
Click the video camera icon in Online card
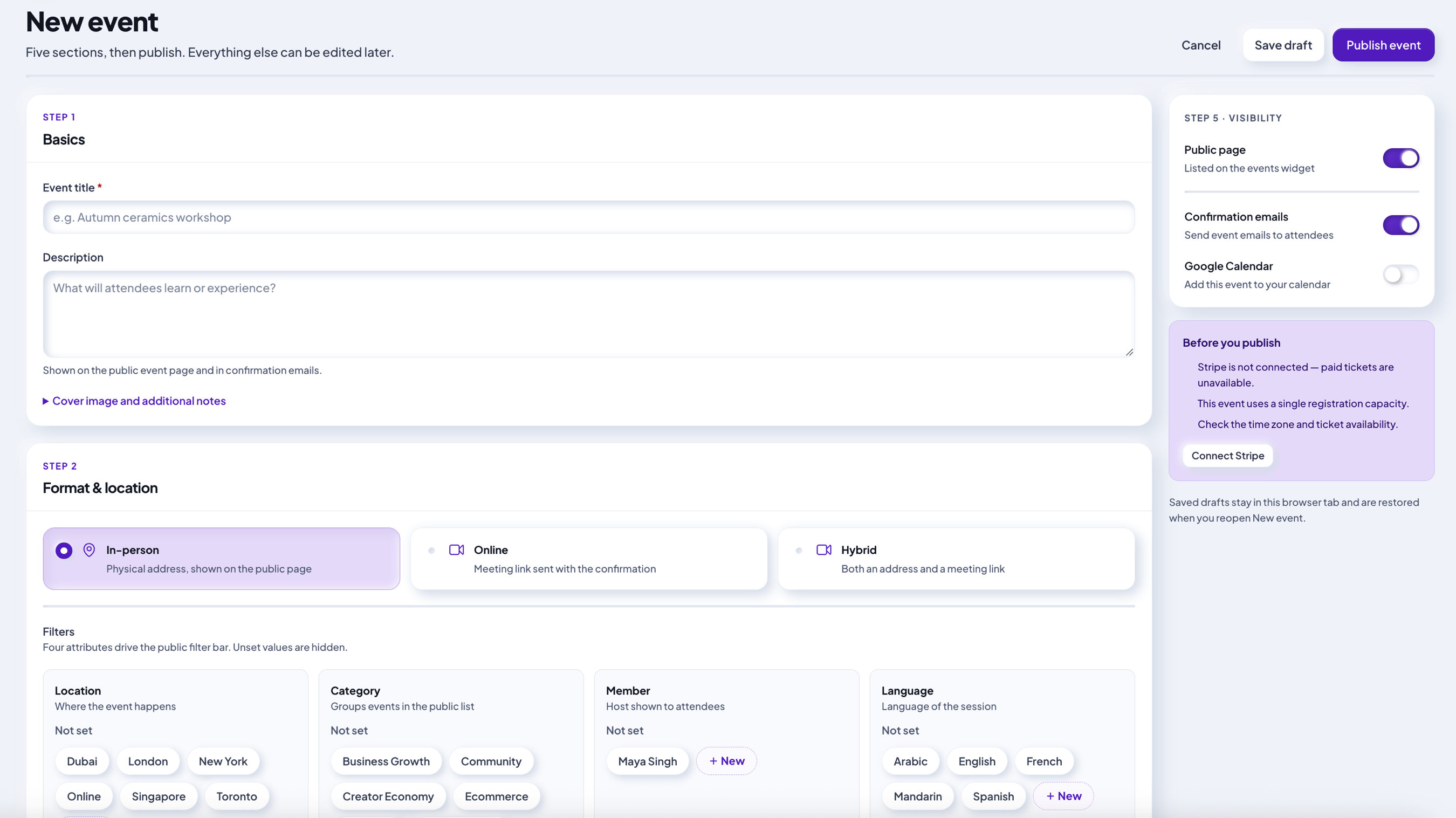pos(456,549)
